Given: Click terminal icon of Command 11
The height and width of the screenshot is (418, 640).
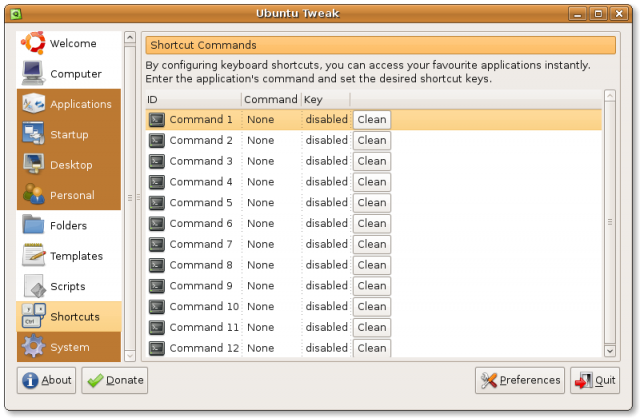Looking at the screenshot, I should pos(157,328).
